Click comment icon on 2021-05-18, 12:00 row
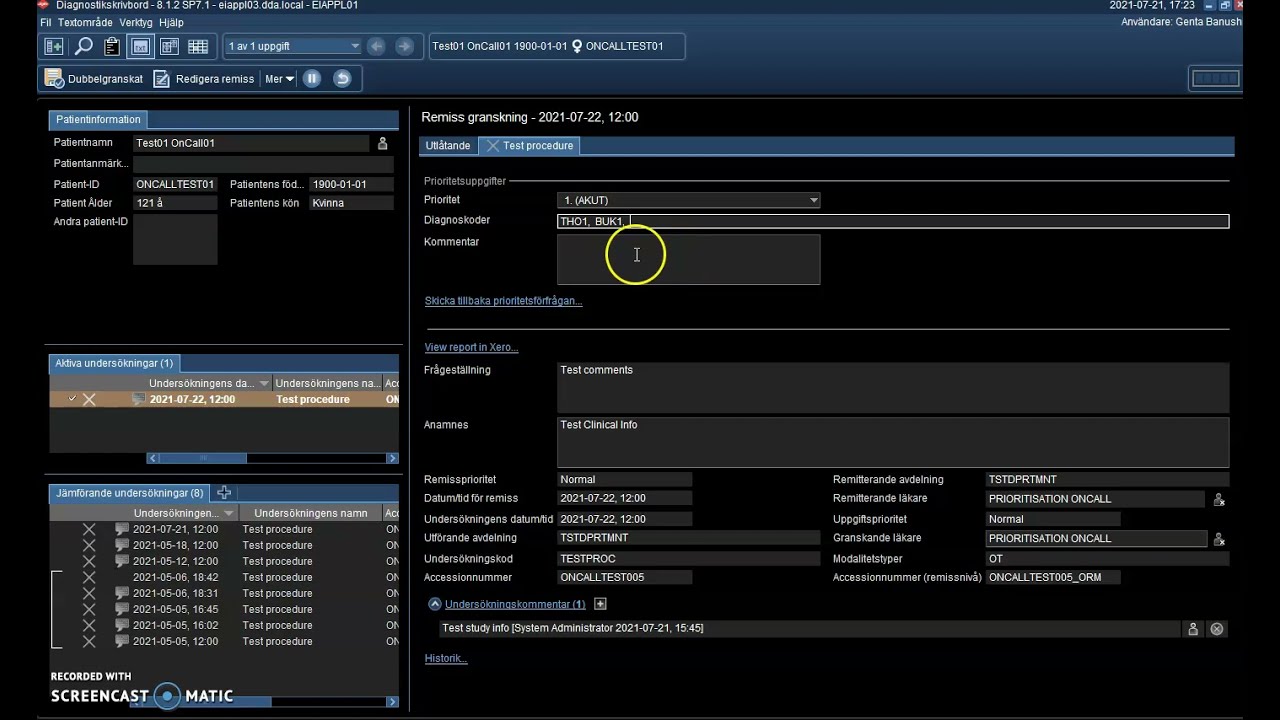The image size is (1280, 720). (122, 545)
